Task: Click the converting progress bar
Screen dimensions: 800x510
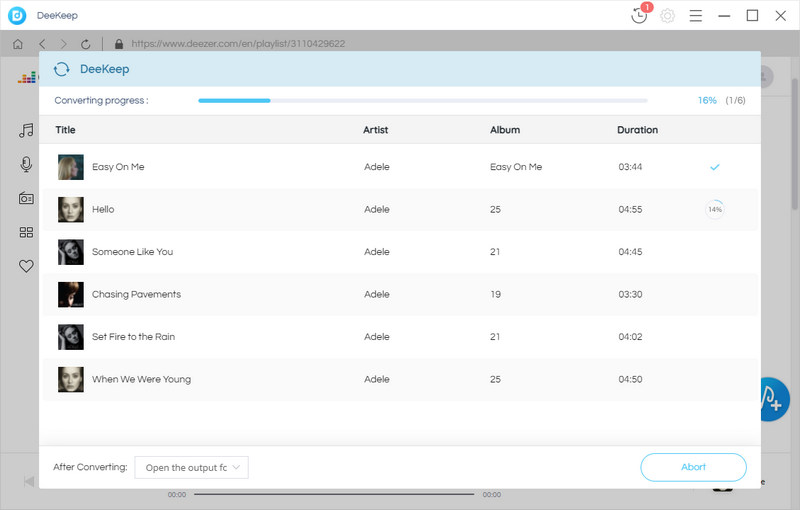Action: 423,100
